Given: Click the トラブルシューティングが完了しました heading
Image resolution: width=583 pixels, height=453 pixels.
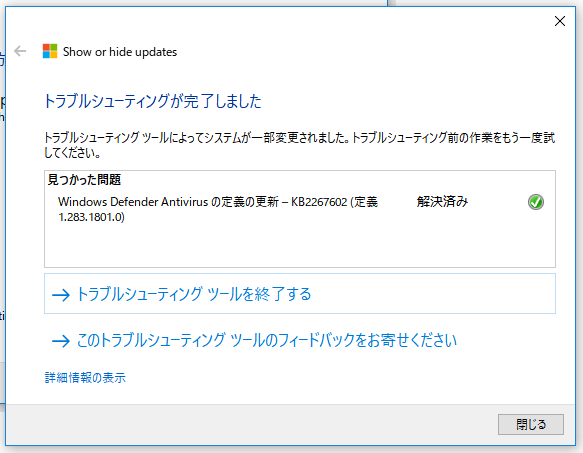Looking at the screenshot, I should click(153, 101).
